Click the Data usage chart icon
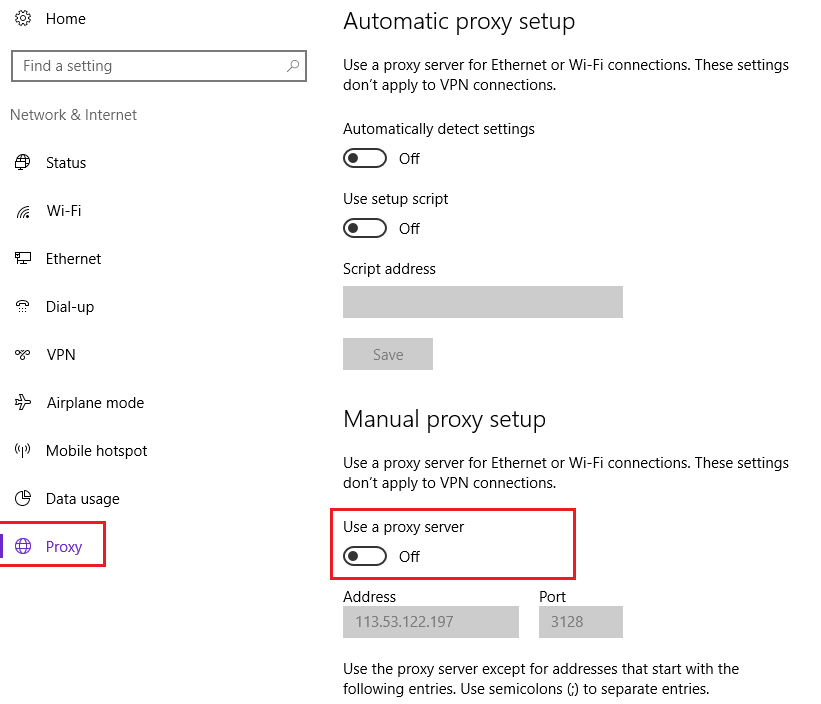Image resolution: width=821 pixels, height=704 pixels. coord(23,499)
